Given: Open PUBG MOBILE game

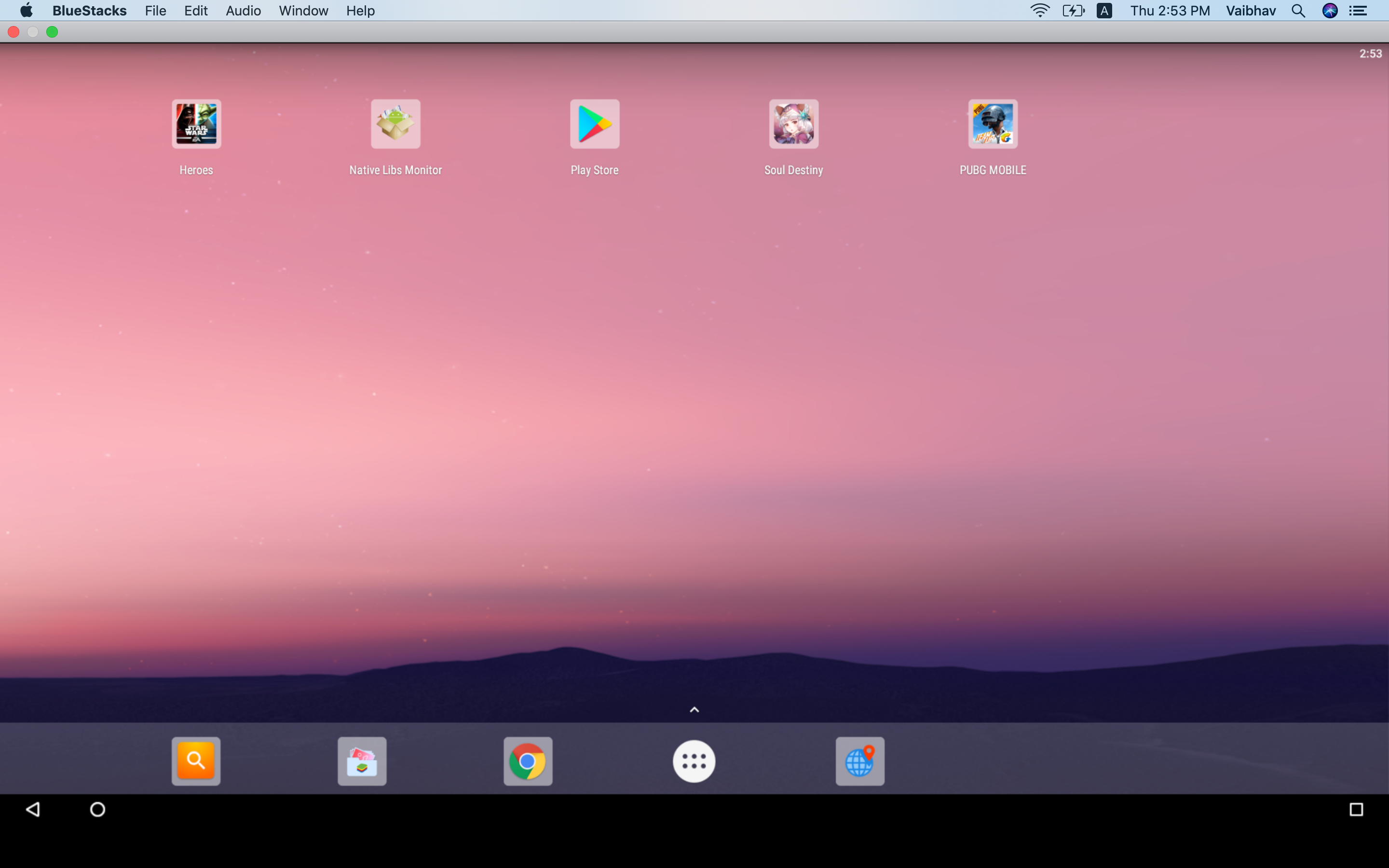Looking at the screenshot, I should 992,123.
